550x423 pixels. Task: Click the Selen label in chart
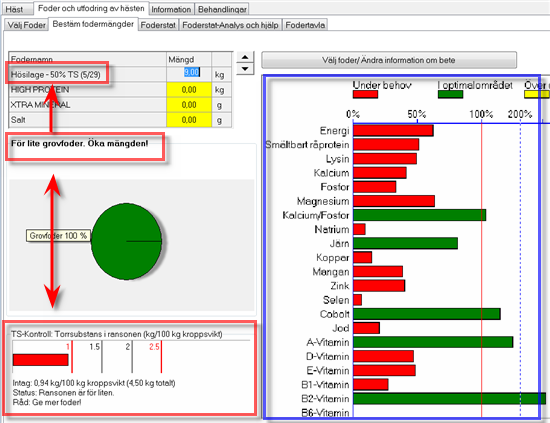(336, 300)
